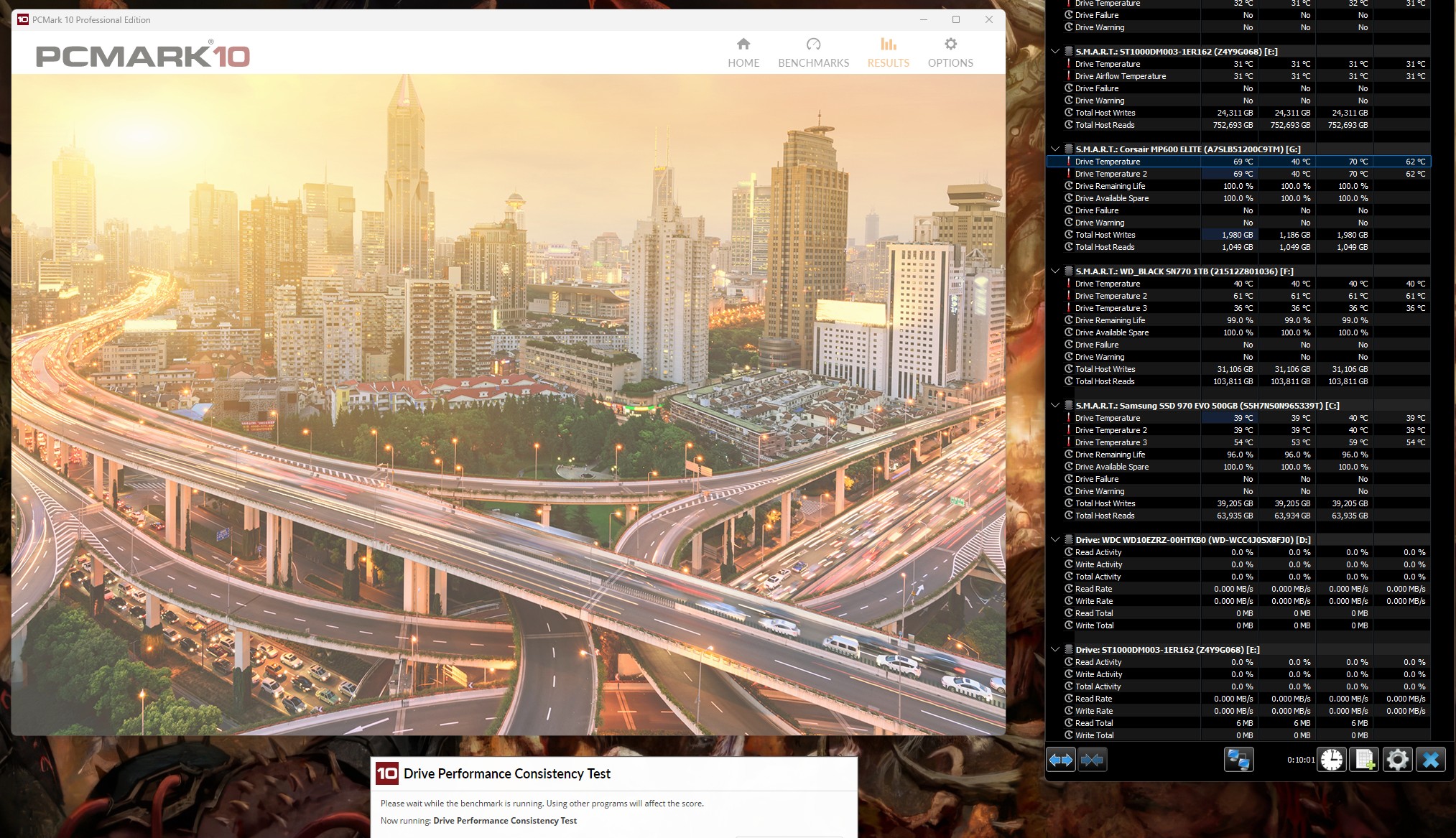Viewport: 1456px width, 838px height.
Task: Collapse the Drive: ST1000DM003 [E:] activity group
Action: [1054, 650]
